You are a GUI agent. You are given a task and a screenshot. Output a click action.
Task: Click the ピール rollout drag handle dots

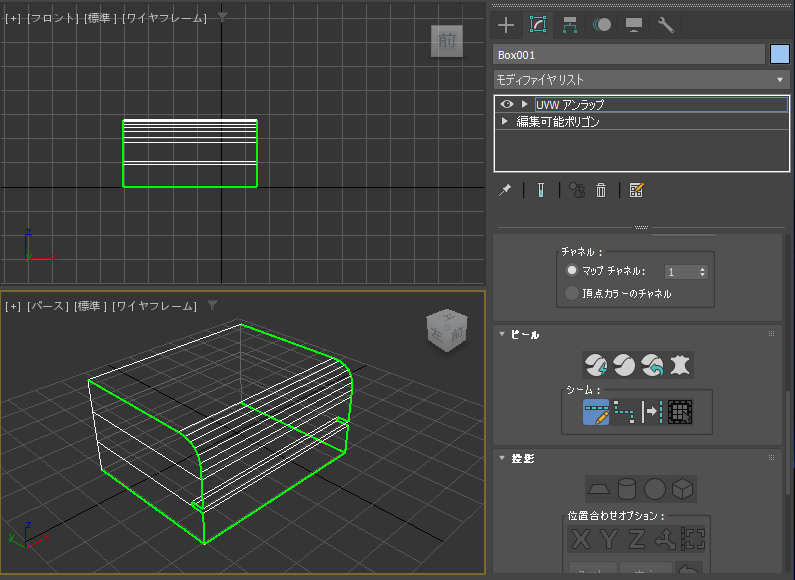(x=771, y=334)
